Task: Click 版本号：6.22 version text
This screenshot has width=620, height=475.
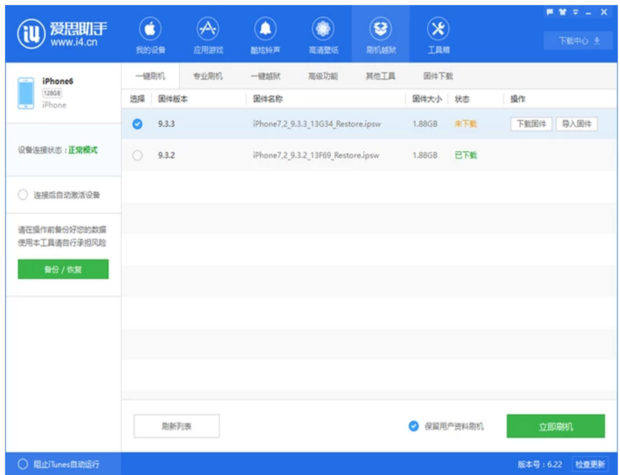Action: [540, 464]
